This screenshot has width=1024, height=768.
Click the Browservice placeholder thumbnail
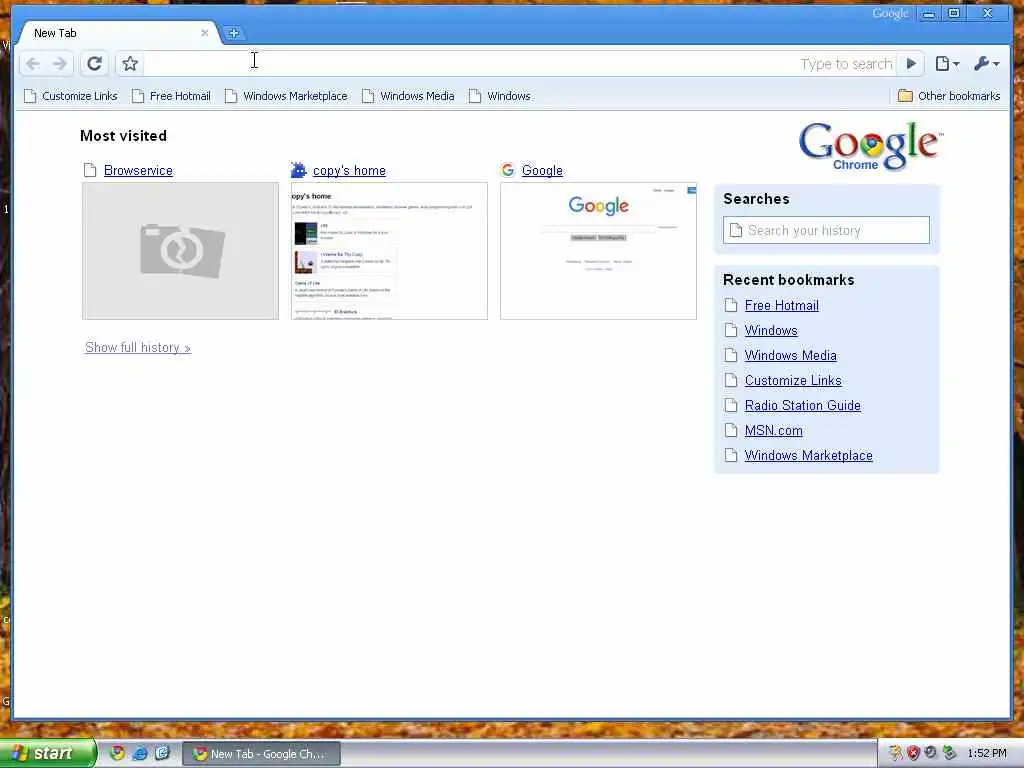(x=180, y=251)
